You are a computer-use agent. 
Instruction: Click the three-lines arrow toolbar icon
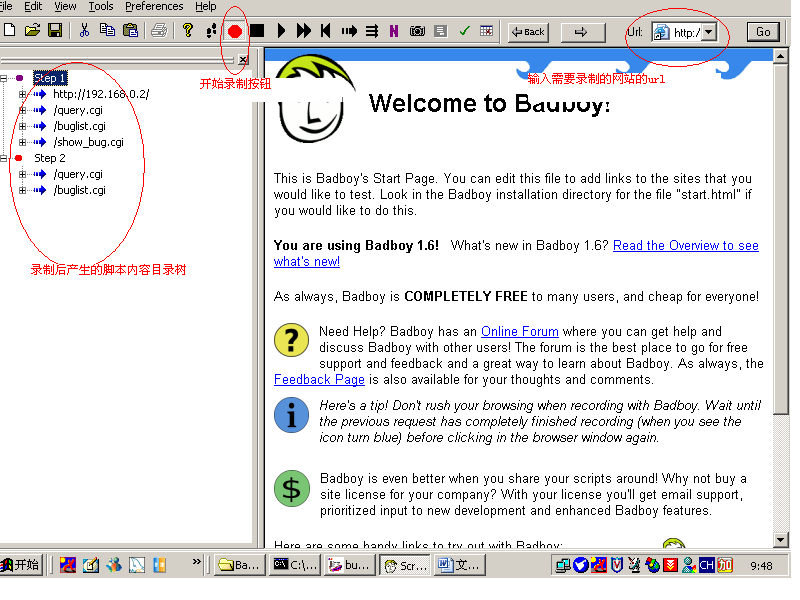click(372, 32)
